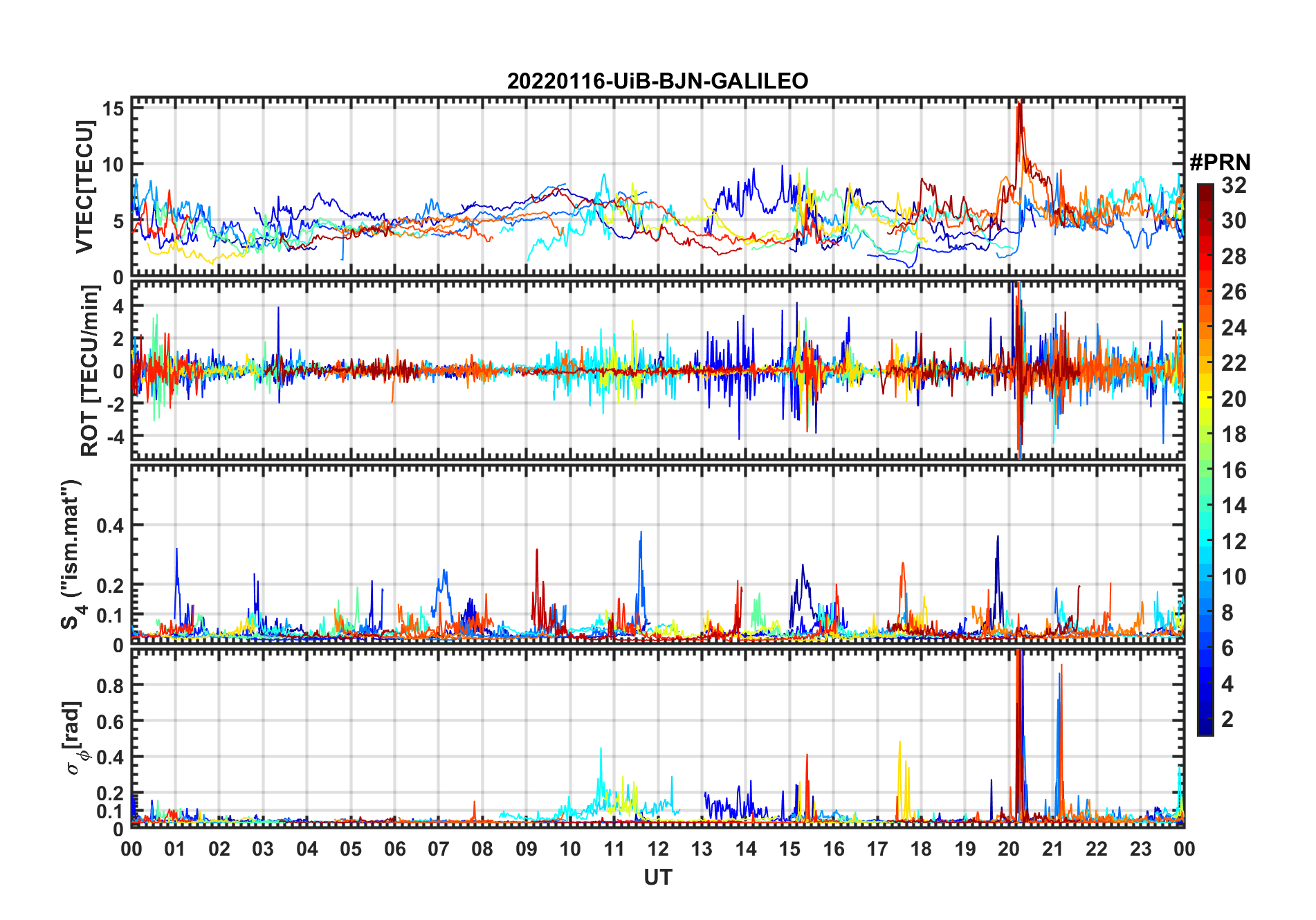Click the plot title 20220116-UiB-BJN-GALILEO
Viewport: 1316px width, 920px height.
pos(657,82)
